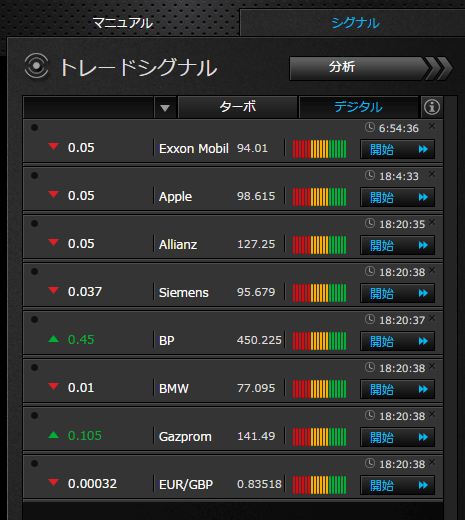Start the BP signal trade
This screenshot has width=465, height=520.
(397, 341)
